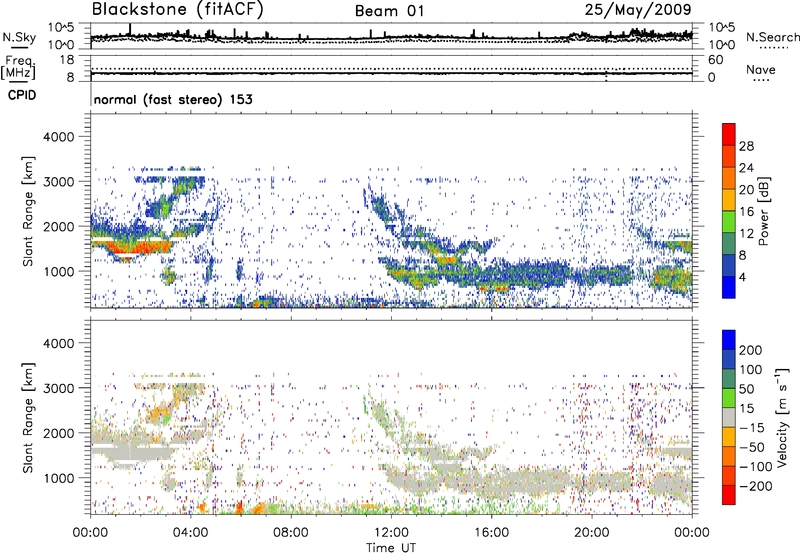
Task: Click the 'Slant Range [km]' label on velocity panel
Action: coord(28,418)
